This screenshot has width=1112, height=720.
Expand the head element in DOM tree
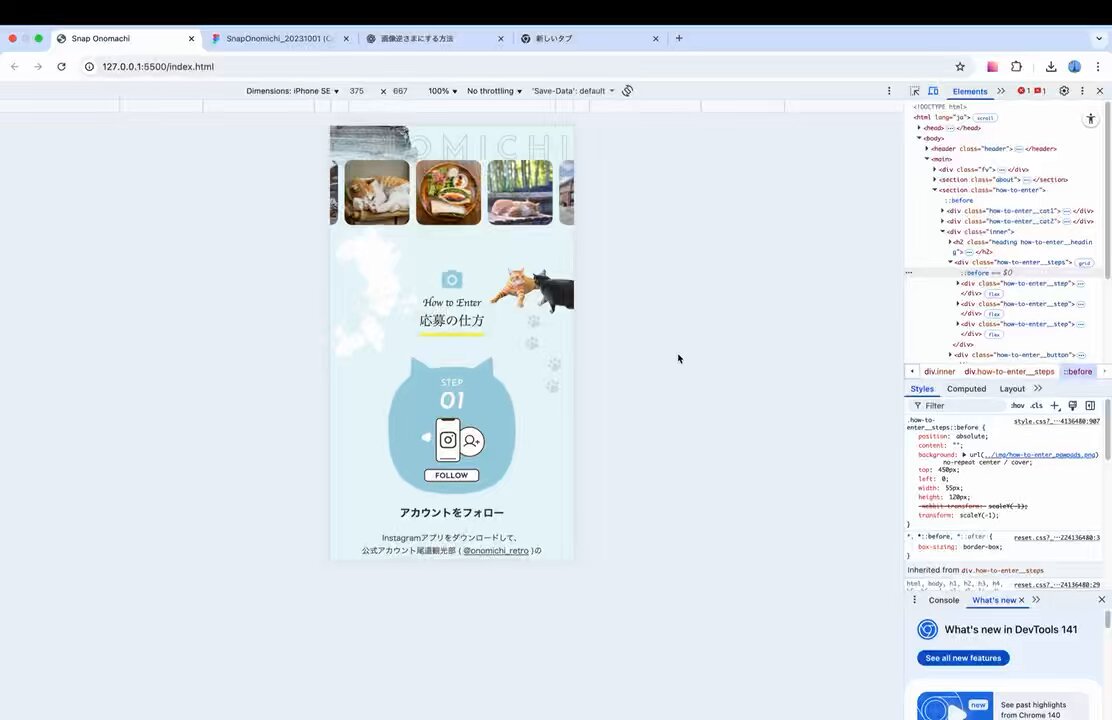pyautogui.click(x=919, y=128)
